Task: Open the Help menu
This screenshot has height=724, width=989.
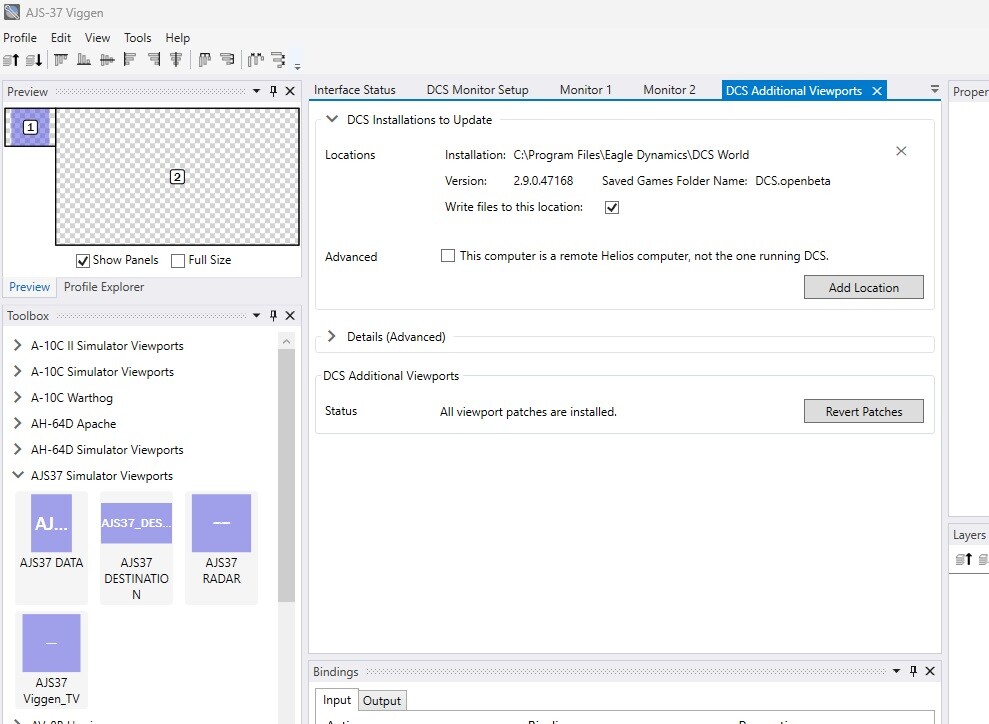Action: [177, 38]
